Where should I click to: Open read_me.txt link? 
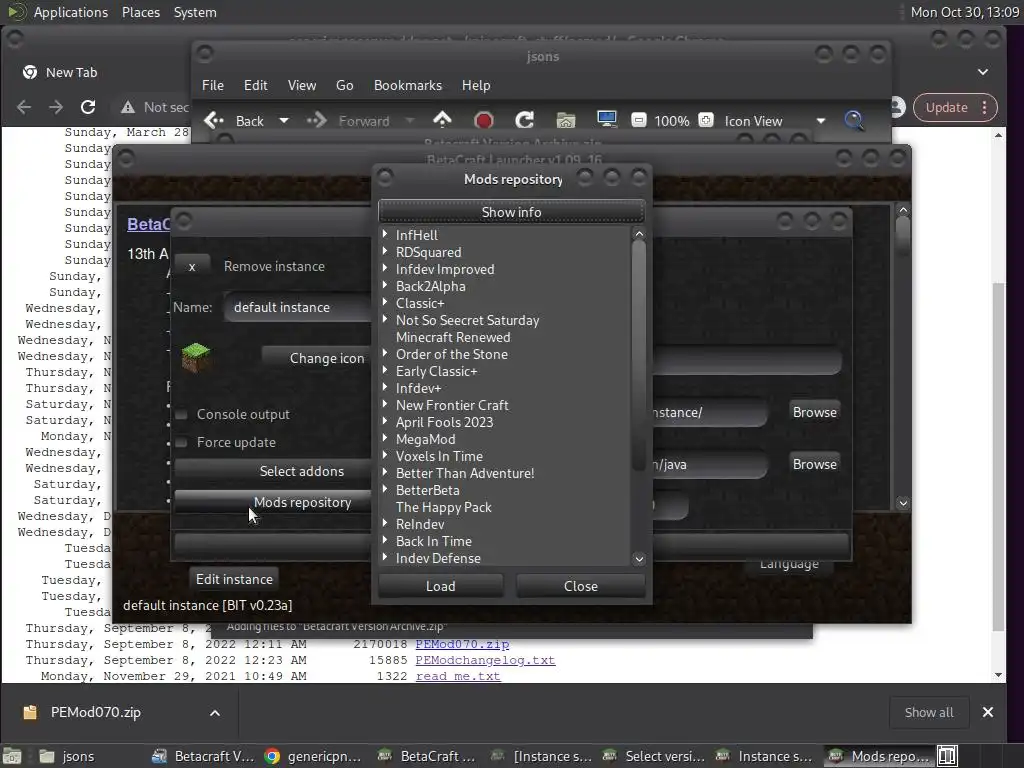(458, 676)
